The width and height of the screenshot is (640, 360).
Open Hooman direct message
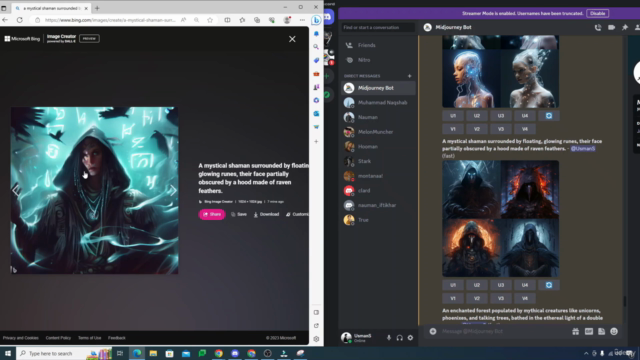click(x=378, y=147)
